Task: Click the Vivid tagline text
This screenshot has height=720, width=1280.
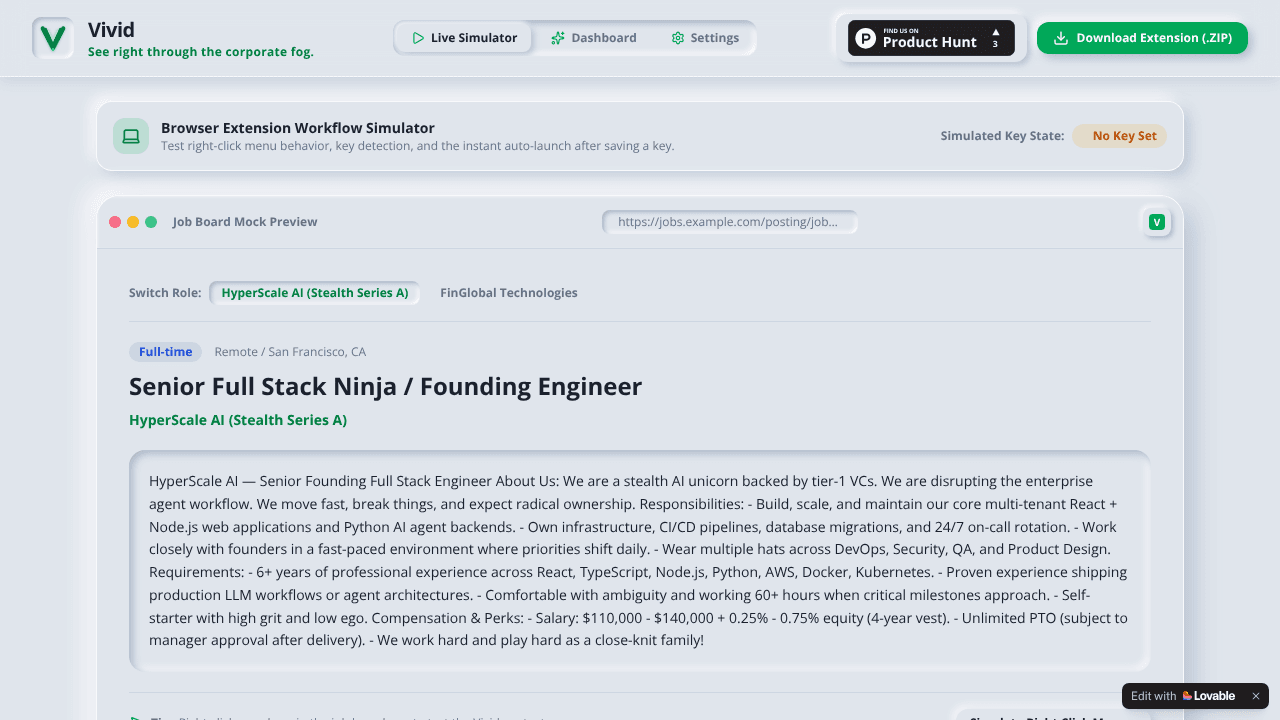Action: click(x=201, y=52)
